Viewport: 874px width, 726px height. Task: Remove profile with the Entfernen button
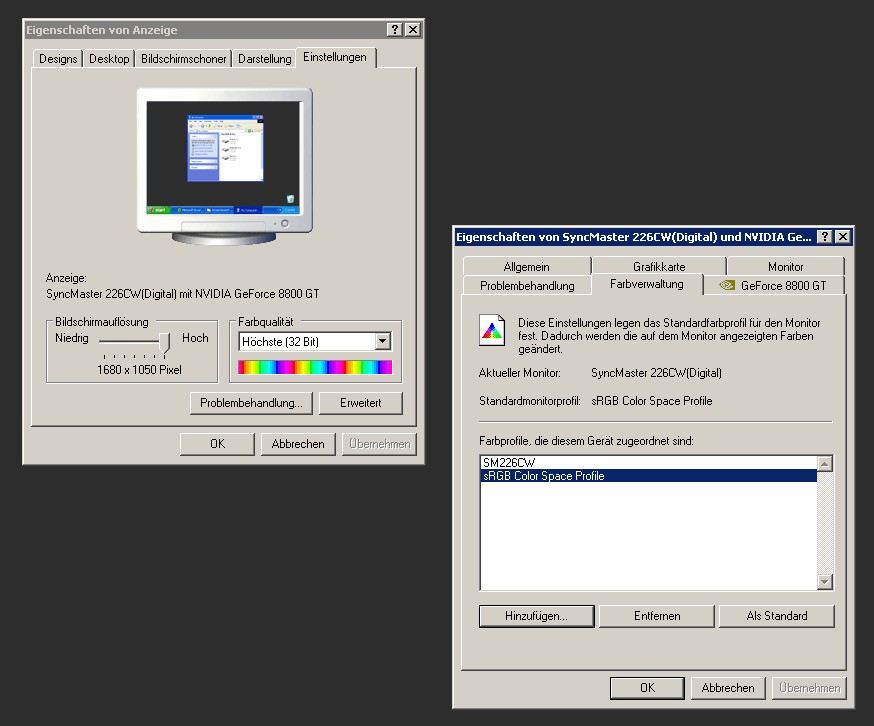click(x=656, y=616)
